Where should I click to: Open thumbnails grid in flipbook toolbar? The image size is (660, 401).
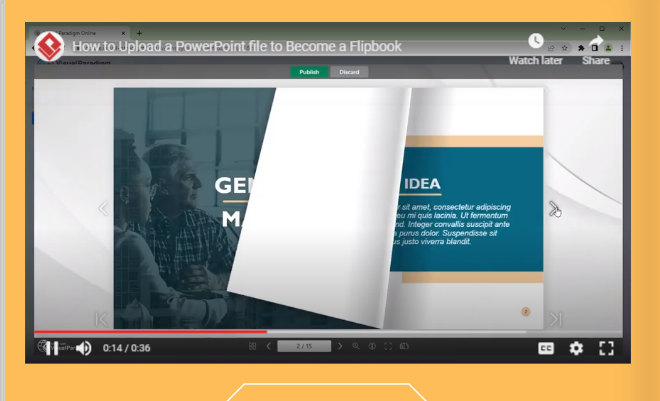[x=253, y=346]
